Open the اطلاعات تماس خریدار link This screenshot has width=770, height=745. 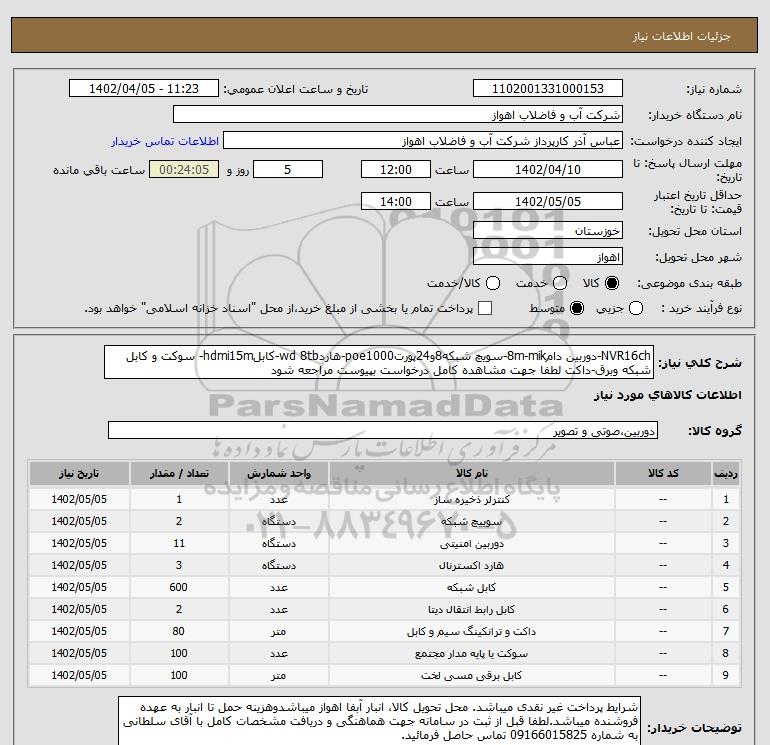tap(165, 141)
